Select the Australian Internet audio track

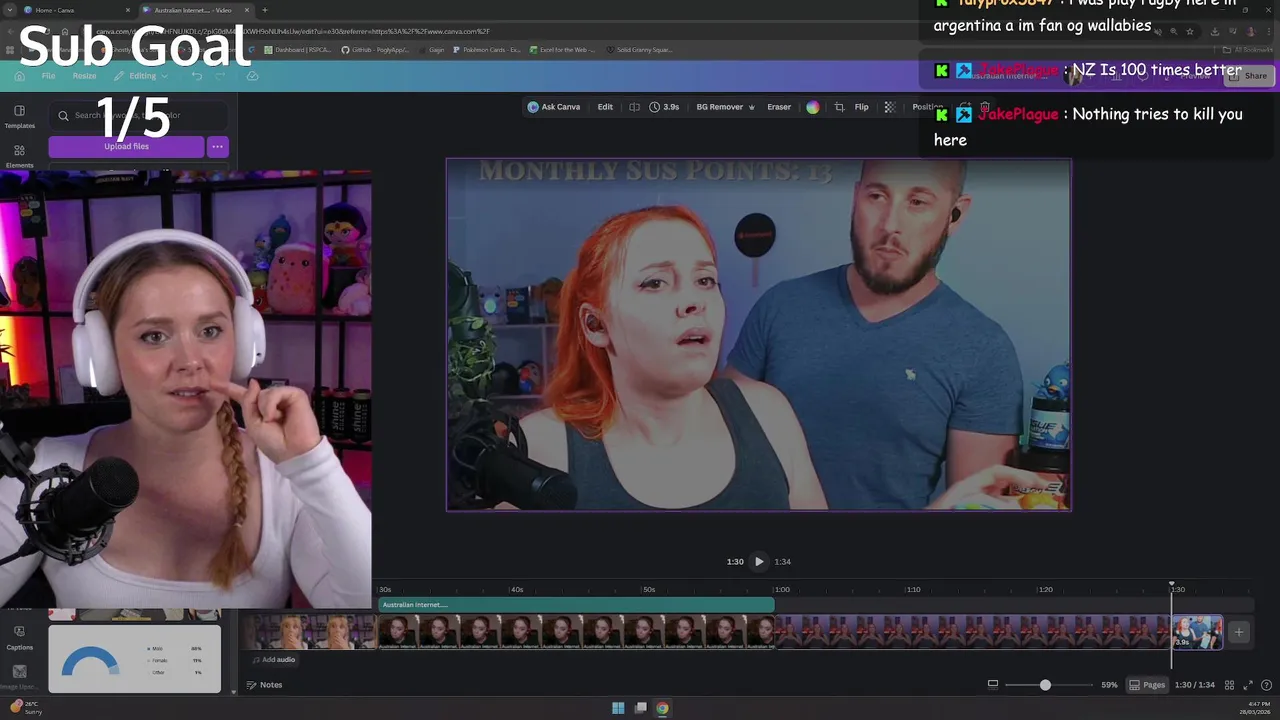576,605
